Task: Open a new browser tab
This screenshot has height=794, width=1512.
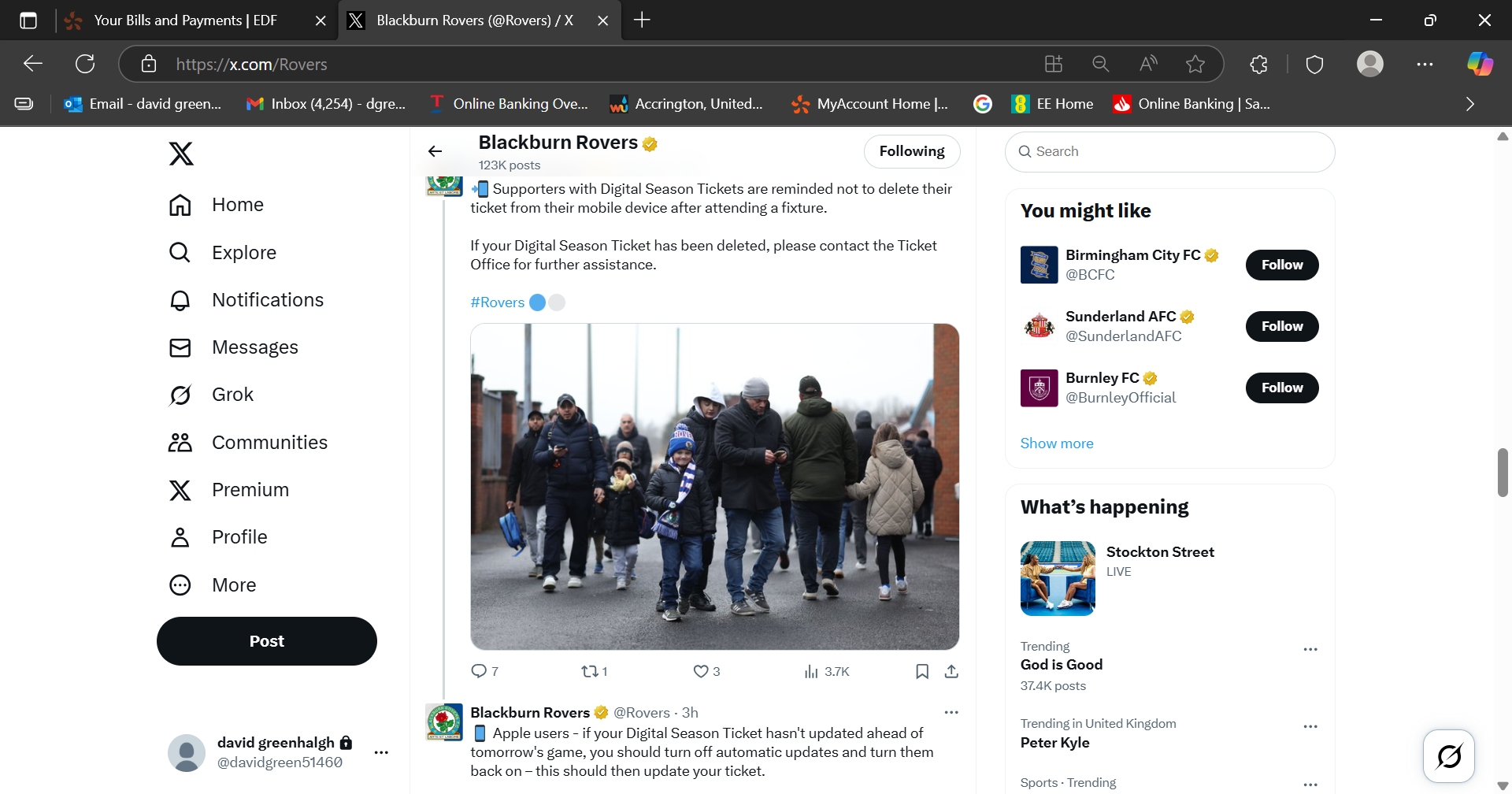Action: pos(642,20)
